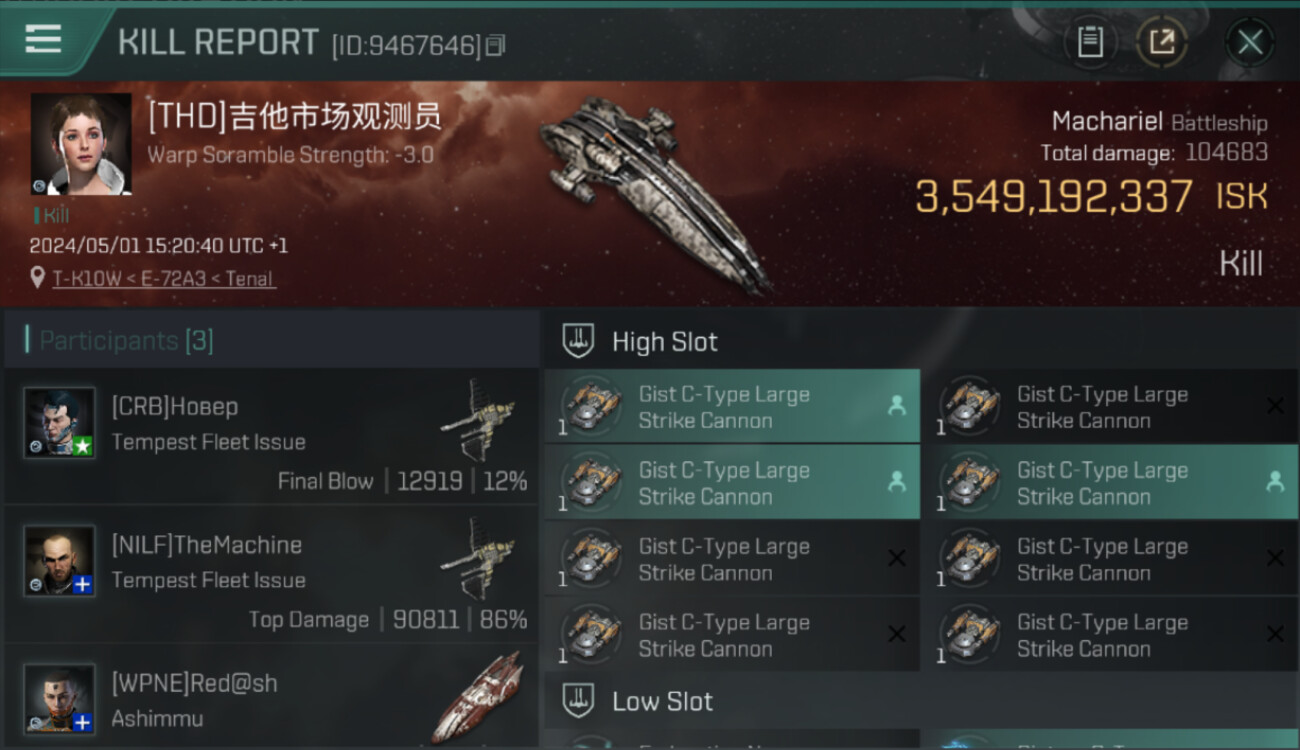The width and height of the screenshot is (1300, 750).
Task: Collapse the High Slot section
Action: coord(920,341)
